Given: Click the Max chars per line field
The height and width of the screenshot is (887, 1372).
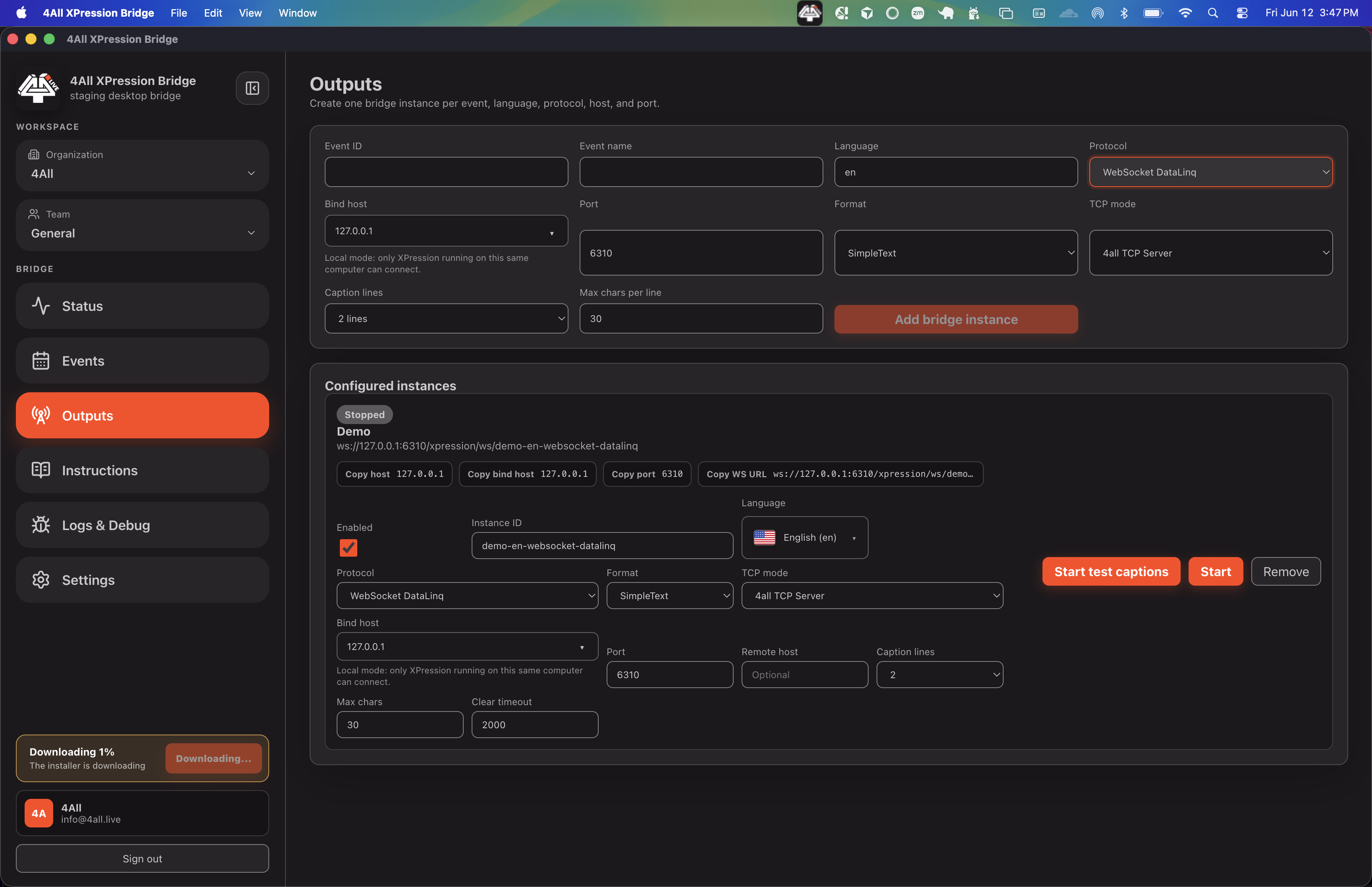Looking at the screenshot, I should pos(701,318).
